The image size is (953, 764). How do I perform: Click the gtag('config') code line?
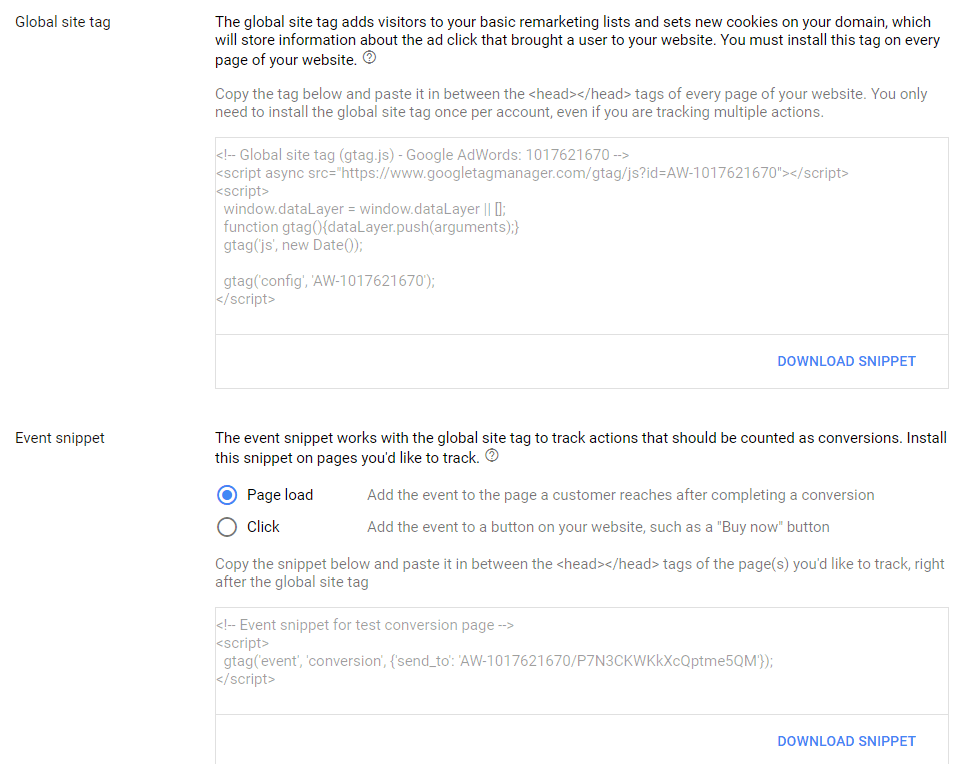329,281
